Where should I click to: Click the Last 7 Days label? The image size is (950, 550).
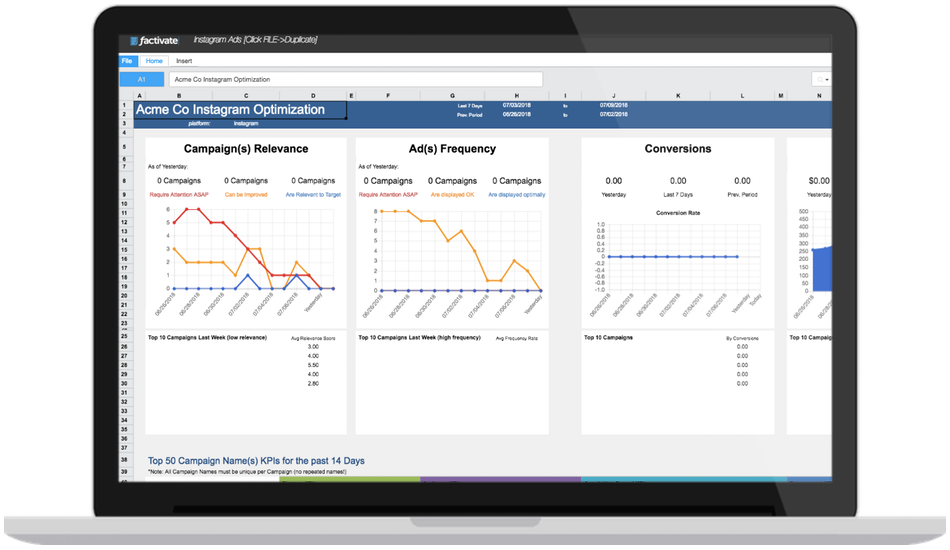pos(470,106)
